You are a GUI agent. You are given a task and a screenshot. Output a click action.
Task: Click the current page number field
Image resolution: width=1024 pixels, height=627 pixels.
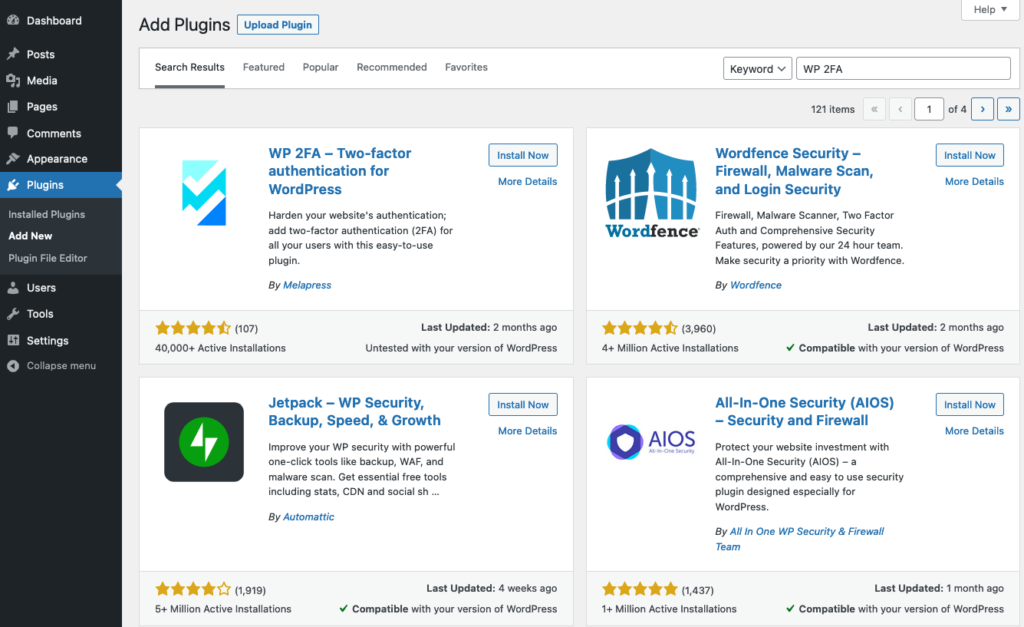[929, 109]
